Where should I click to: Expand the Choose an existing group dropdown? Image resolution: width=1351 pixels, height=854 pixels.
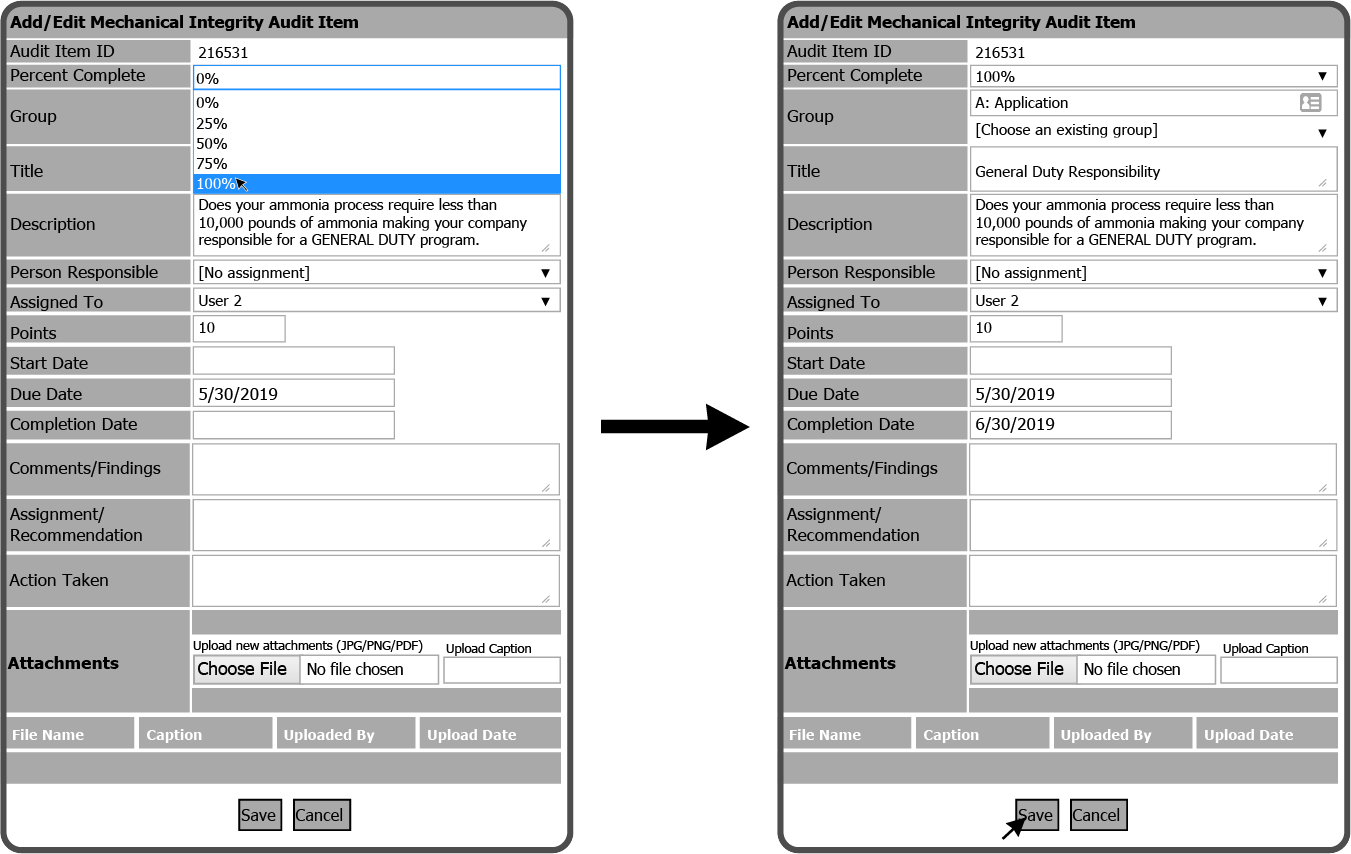(x=1153, y=131)
